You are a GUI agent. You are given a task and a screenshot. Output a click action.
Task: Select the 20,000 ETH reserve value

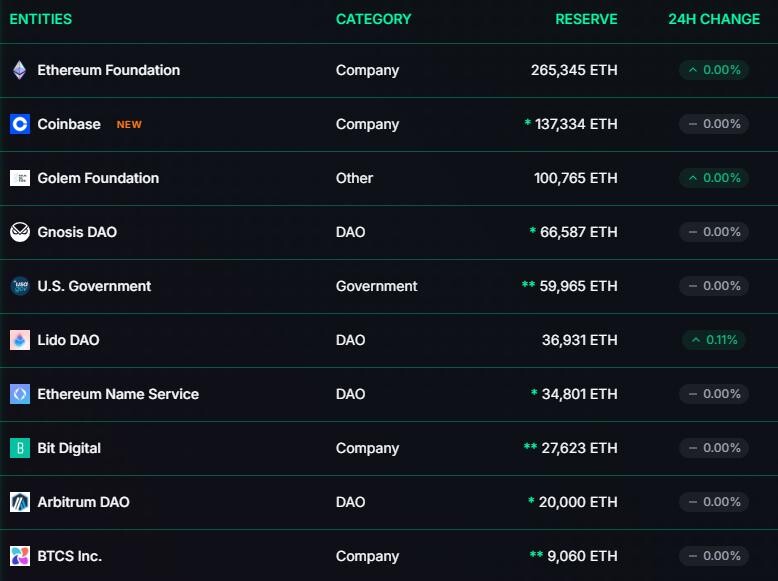tap(578, 503)
